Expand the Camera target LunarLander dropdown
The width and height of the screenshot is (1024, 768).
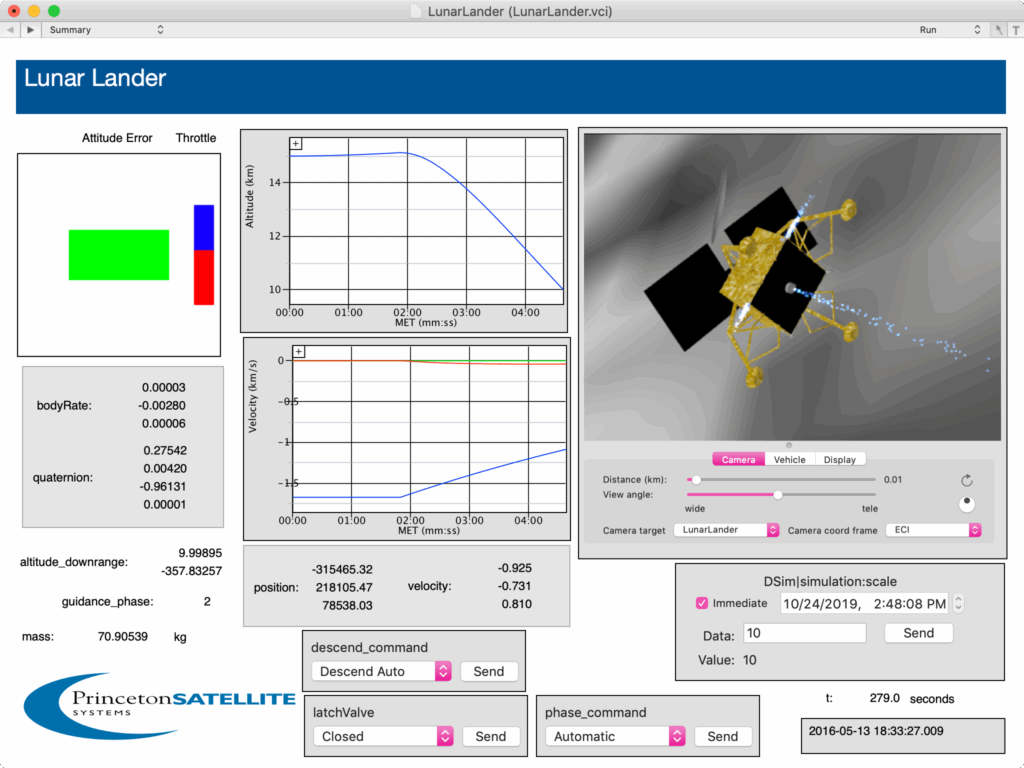click(726, 530)
